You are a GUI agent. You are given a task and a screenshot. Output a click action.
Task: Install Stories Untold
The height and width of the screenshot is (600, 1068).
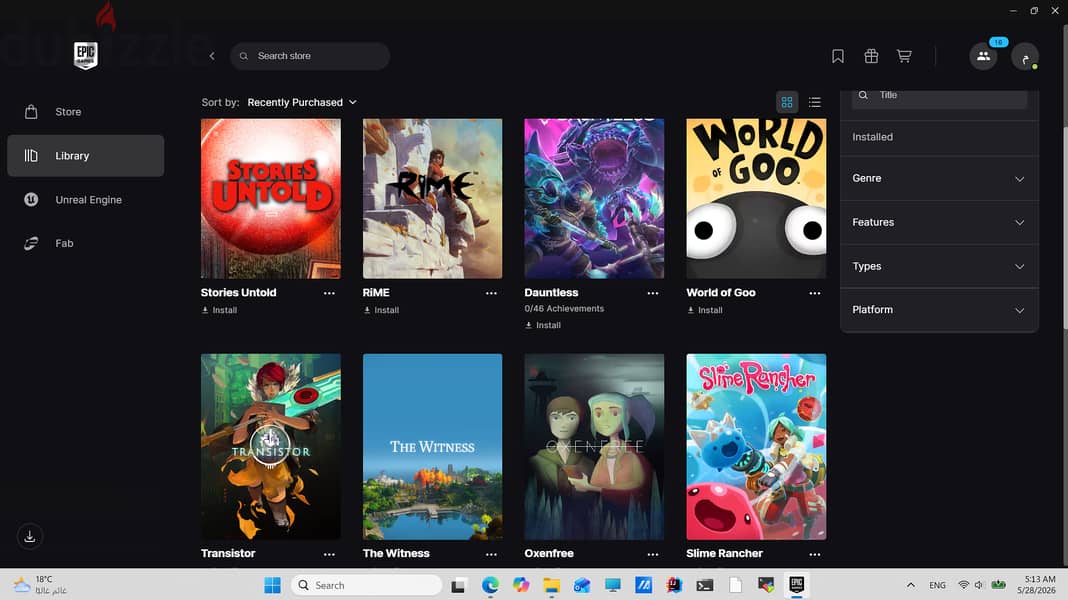[219, 310]
